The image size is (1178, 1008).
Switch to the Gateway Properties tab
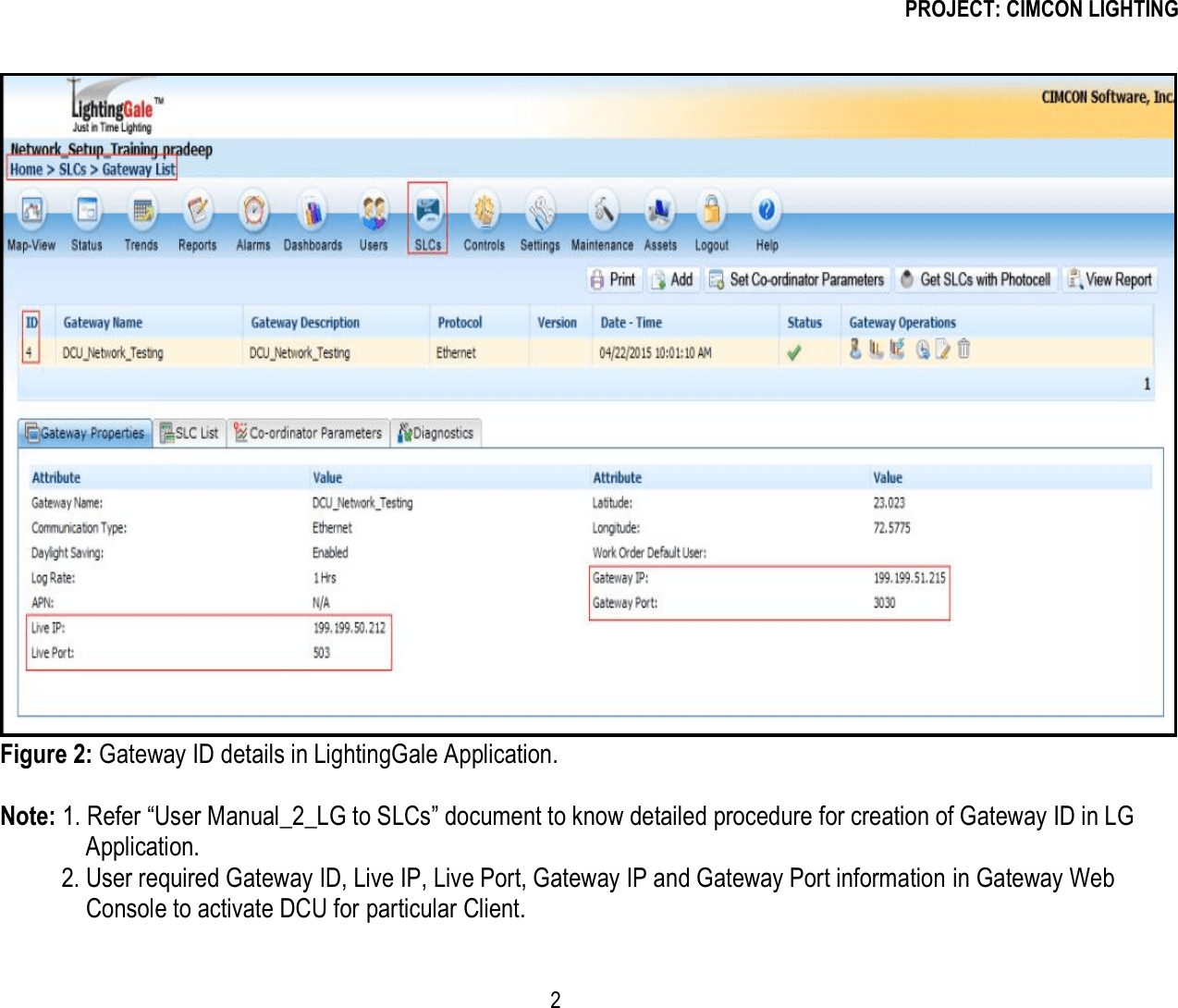tap(85, 433)
